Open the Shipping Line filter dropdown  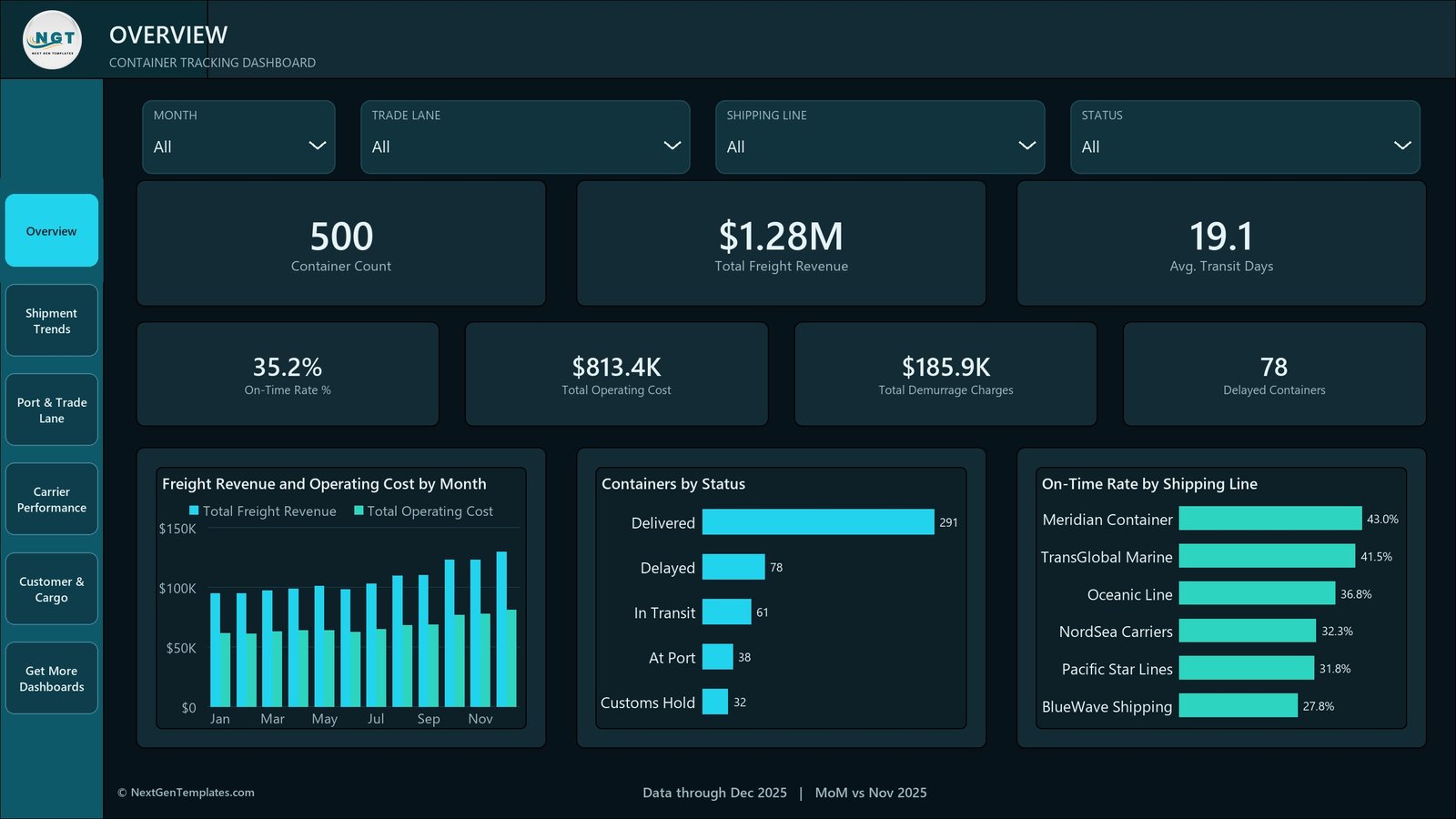point(880,136)
